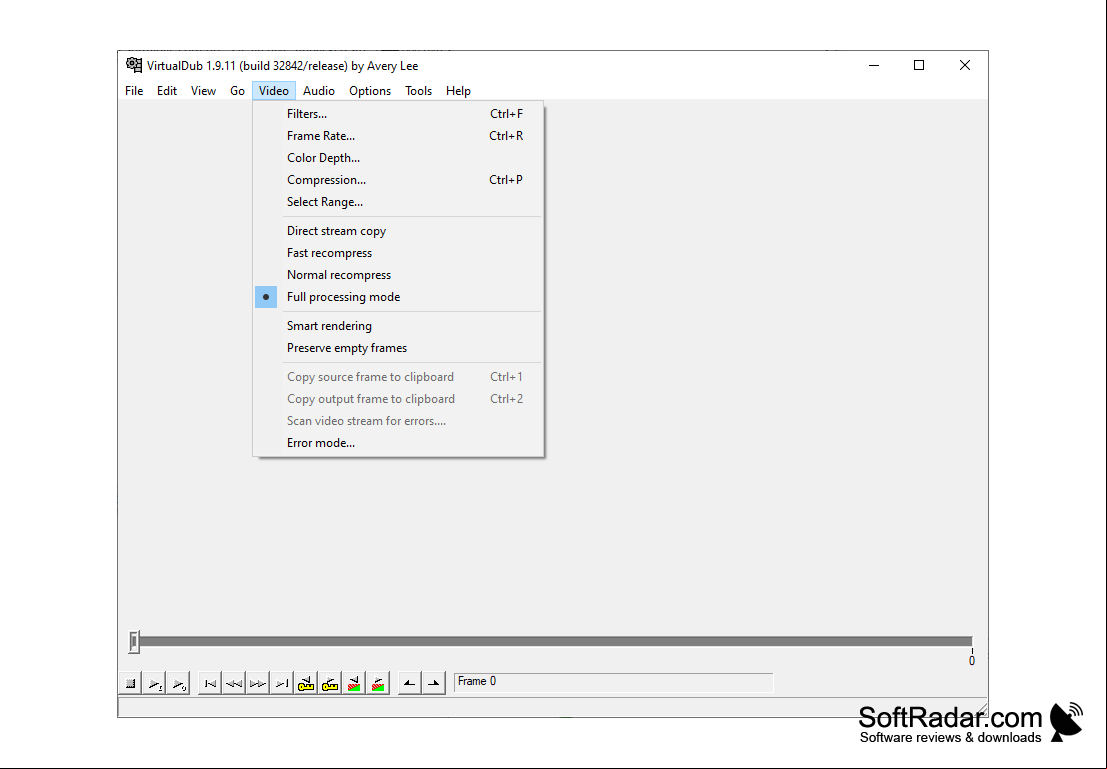The height and width of the screenshot is (769, 1107).
Task: Set the selection end mark
Action: (x=433, y=684)
